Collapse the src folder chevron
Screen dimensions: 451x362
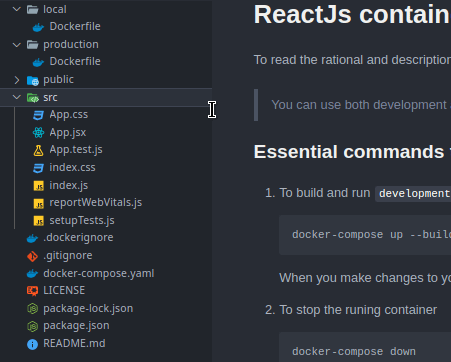(16, 97)
